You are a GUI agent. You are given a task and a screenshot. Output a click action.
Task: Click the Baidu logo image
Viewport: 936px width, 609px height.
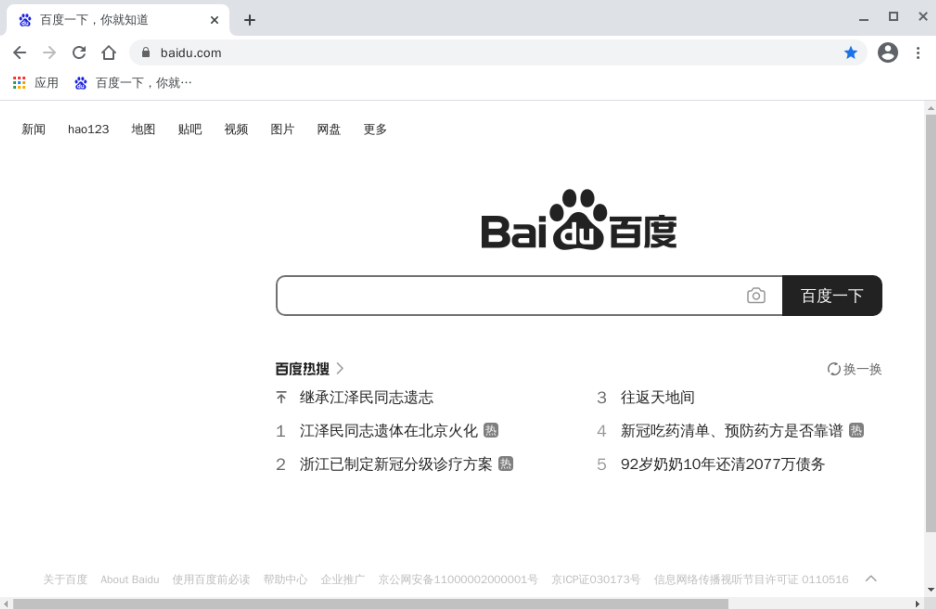tap(578, 220)
